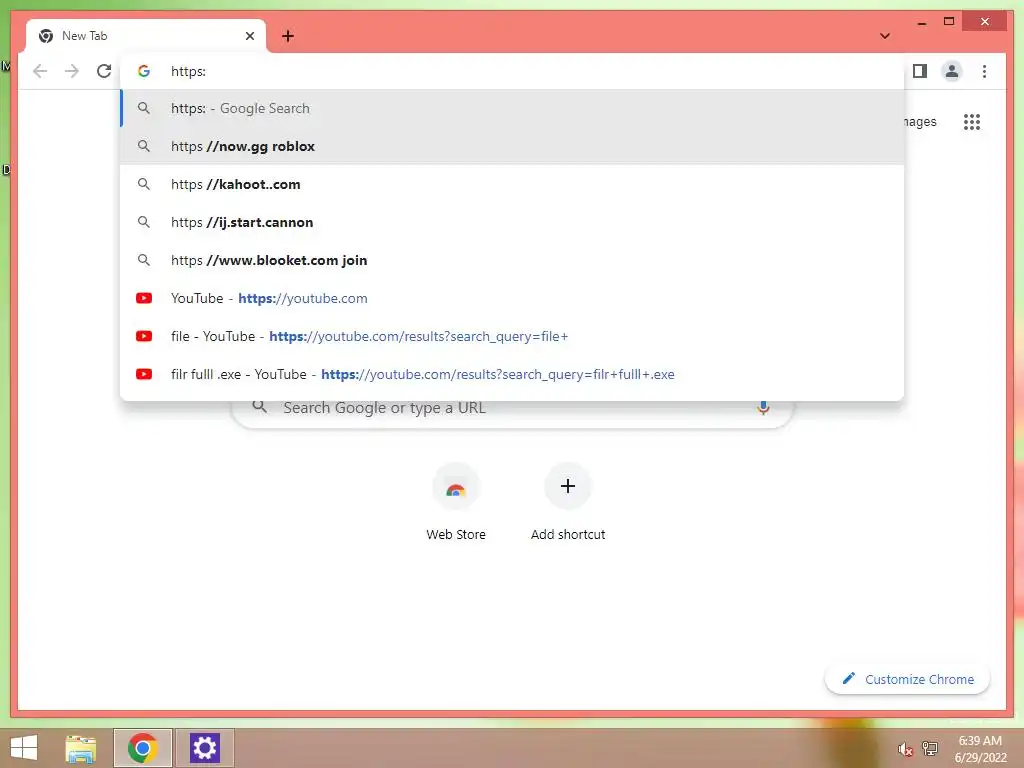
Task: Click the muted volume tray icon
Action: click(904, 749)
